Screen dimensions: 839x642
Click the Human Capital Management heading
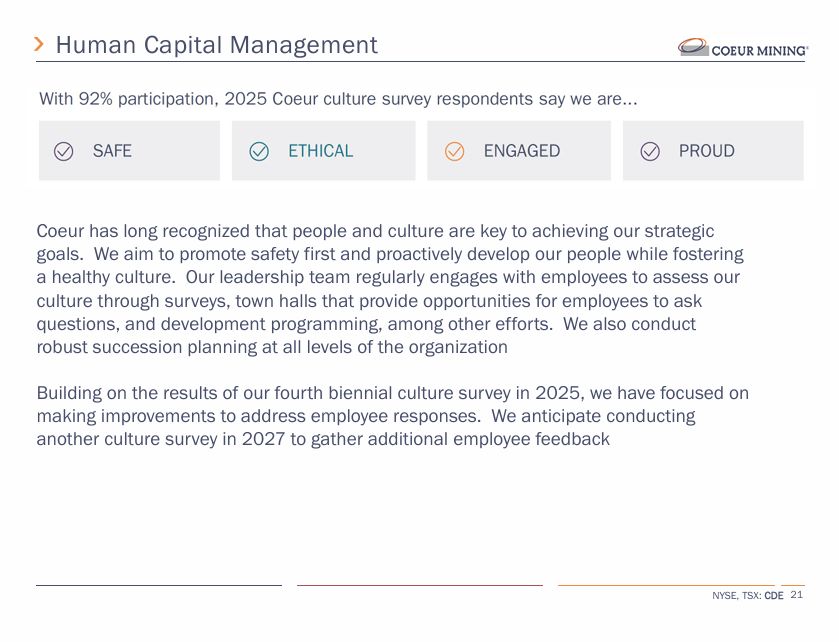pos(217,45)
